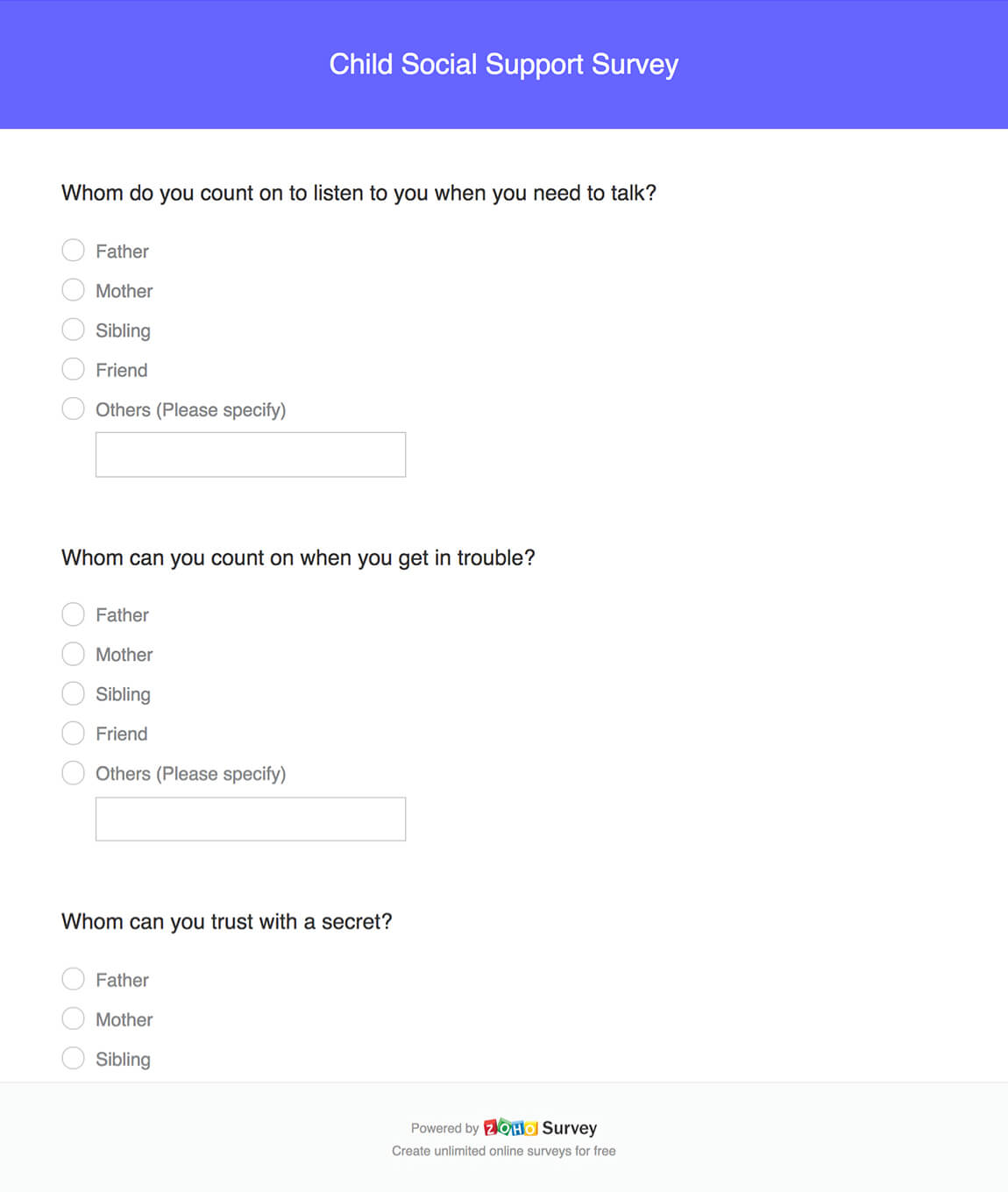Select Father for the listening question
The height and width of the screenshot is (1192, 1008).
tap(74, 250)
